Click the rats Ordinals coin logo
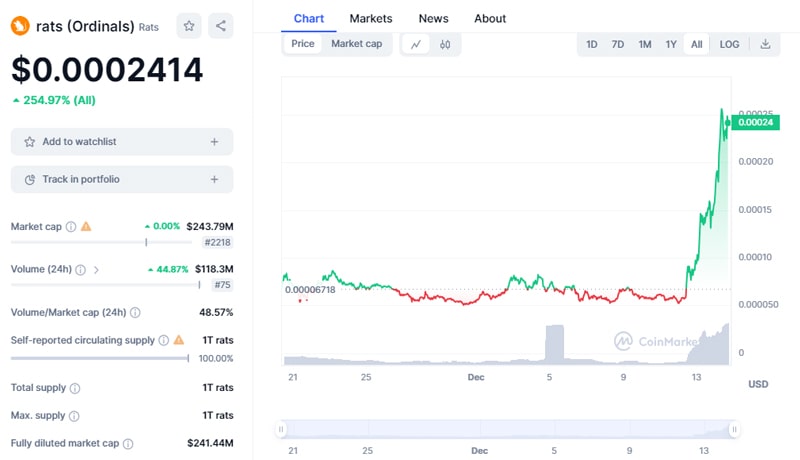 coord(20,26)
